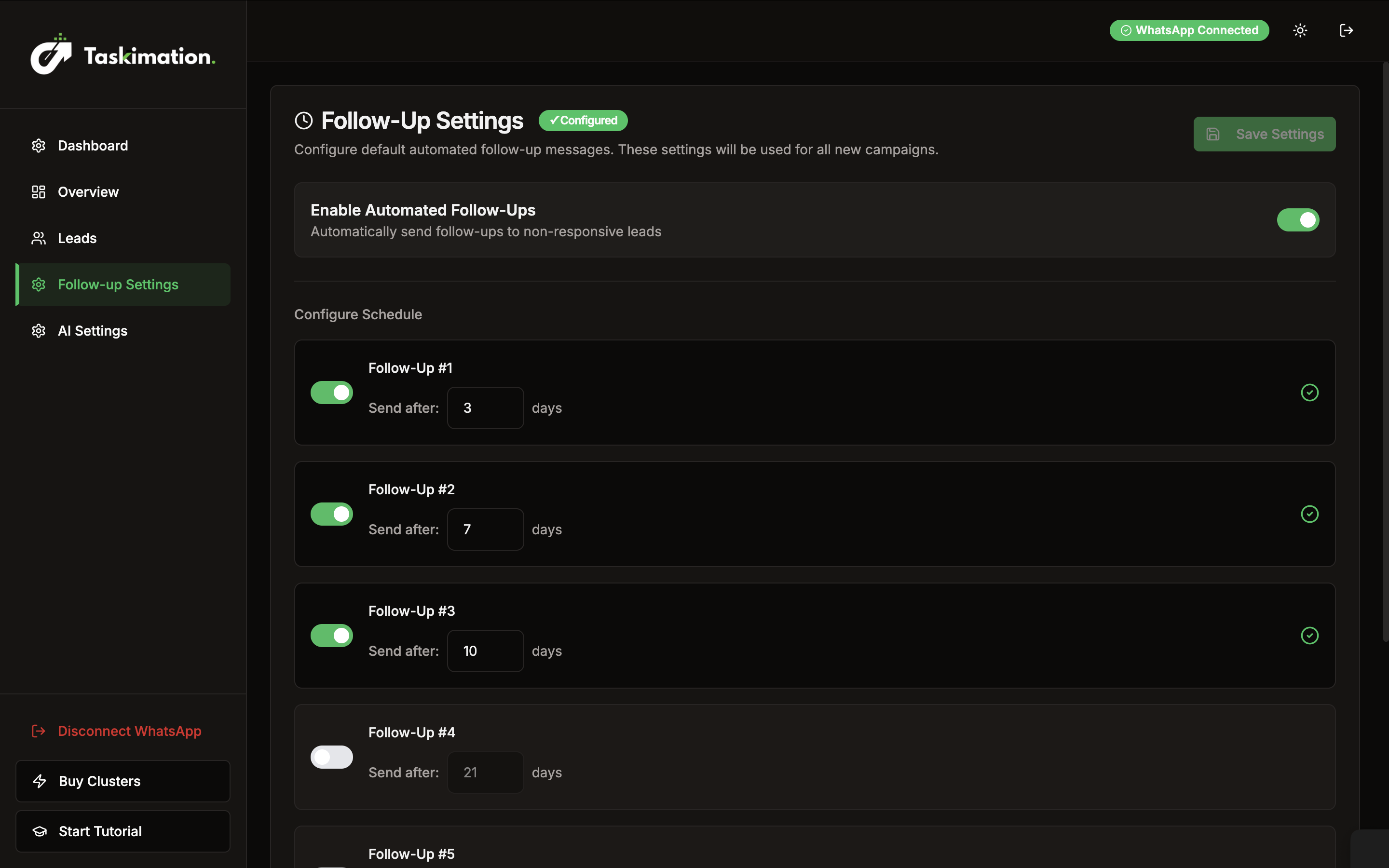1389x868 pixels.
Task: Turn off Follow-Up #1 toggle
Action: tap(332, 393)
